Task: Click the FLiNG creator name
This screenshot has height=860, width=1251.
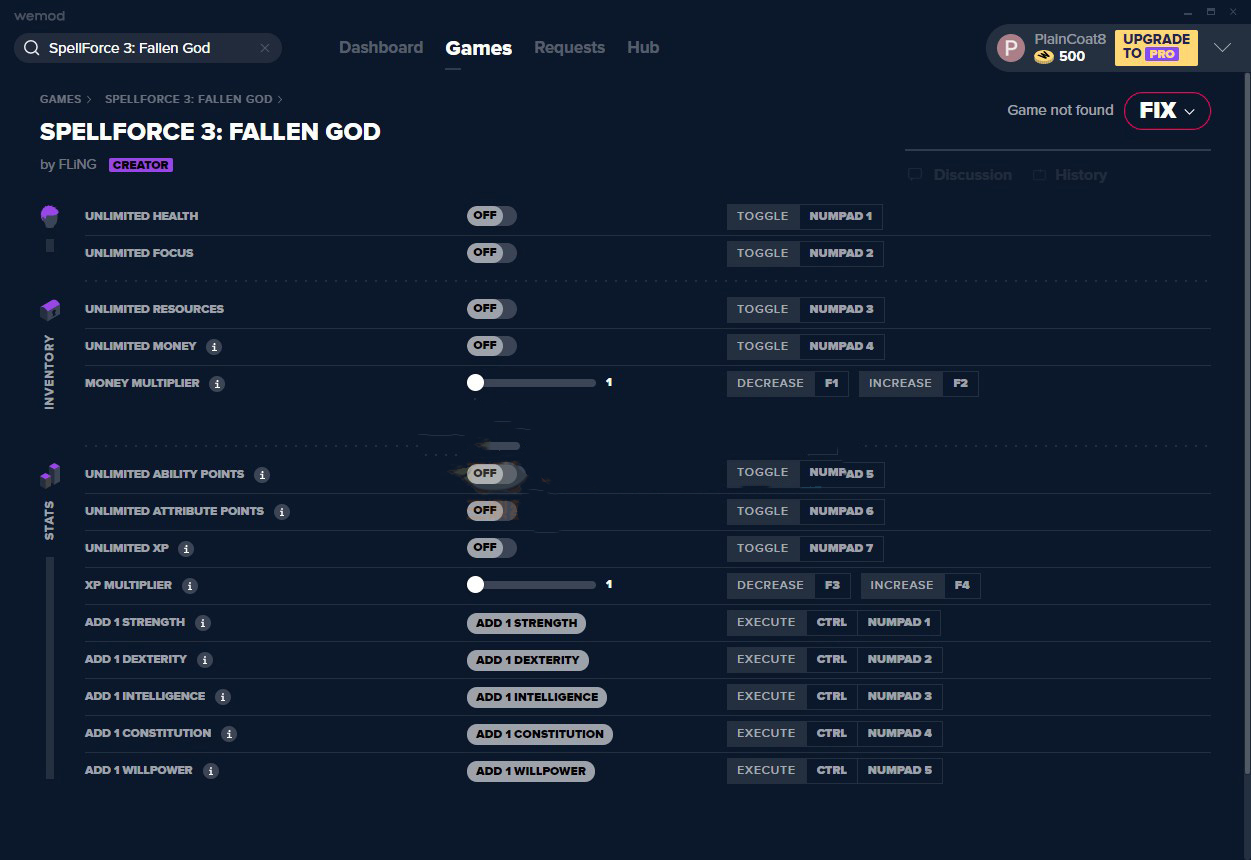Action: pyautogui.click(x=78, y=165)
